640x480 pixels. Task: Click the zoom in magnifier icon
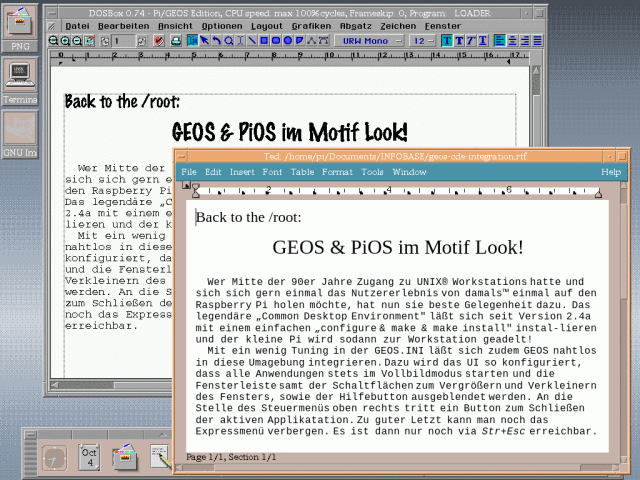(65, 41)
